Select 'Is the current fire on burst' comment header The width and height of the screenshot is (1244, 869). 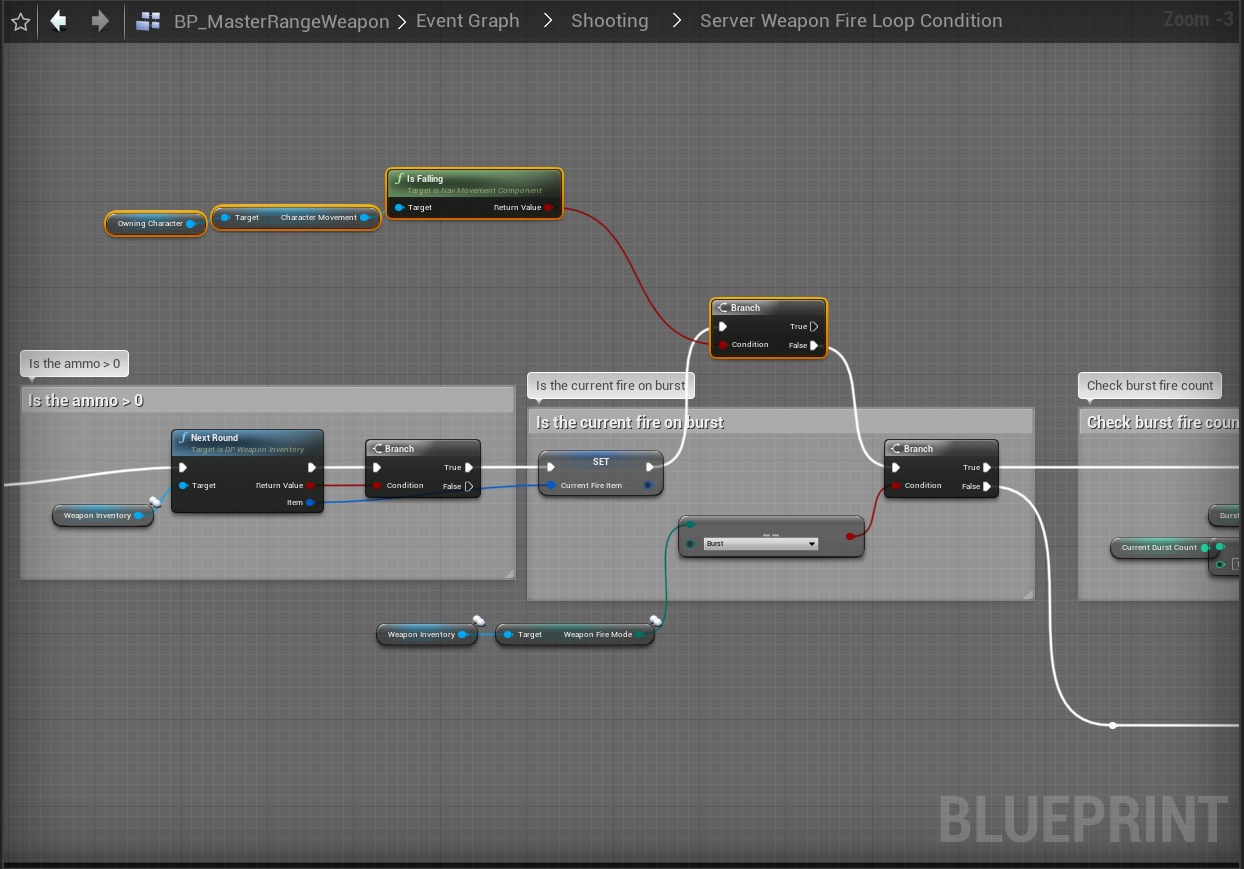[780, 422]
